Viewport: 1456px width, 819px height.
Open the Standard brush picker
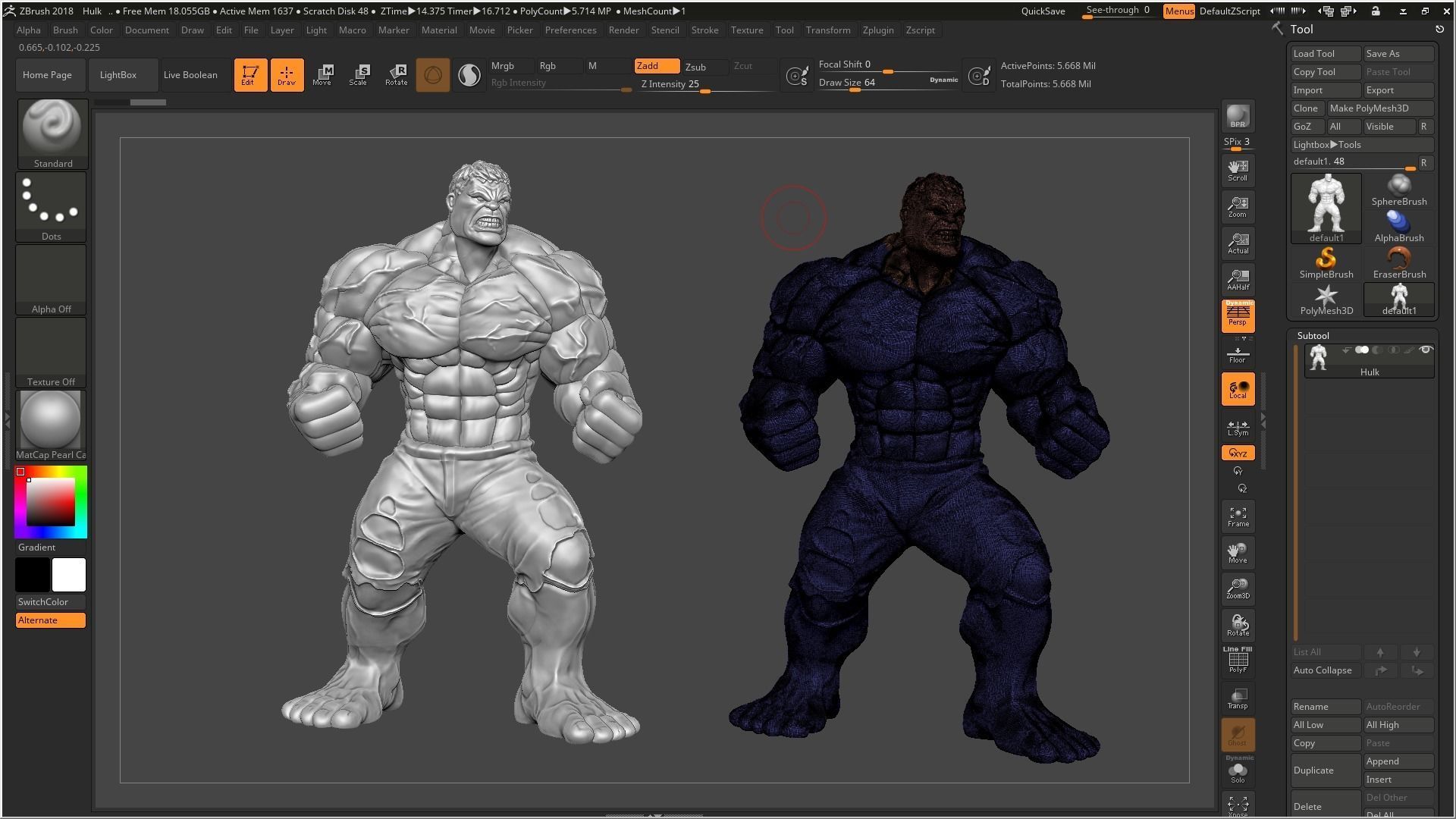tap(52, 133)
